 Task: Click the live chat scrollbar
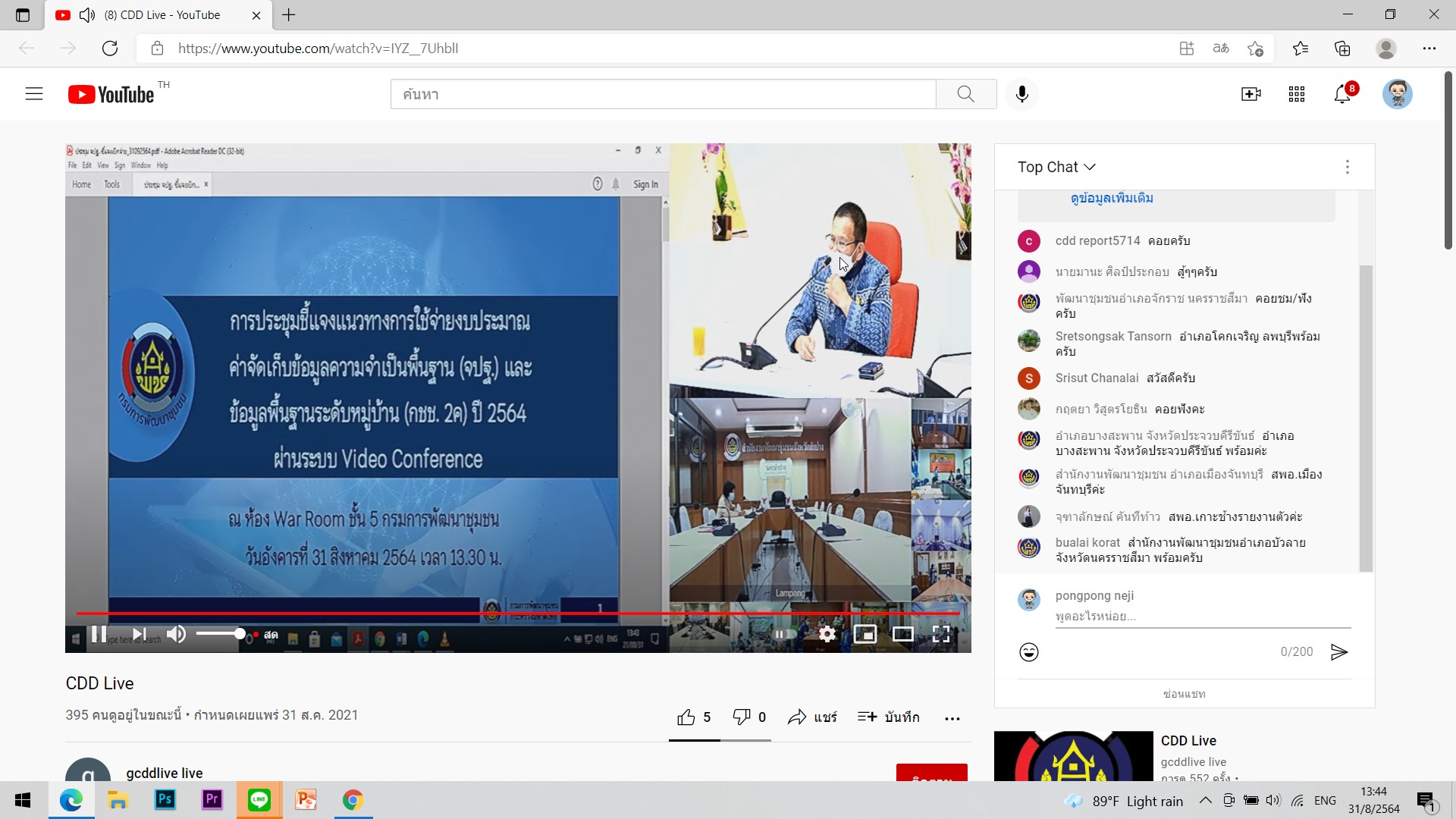[1366, 418]
